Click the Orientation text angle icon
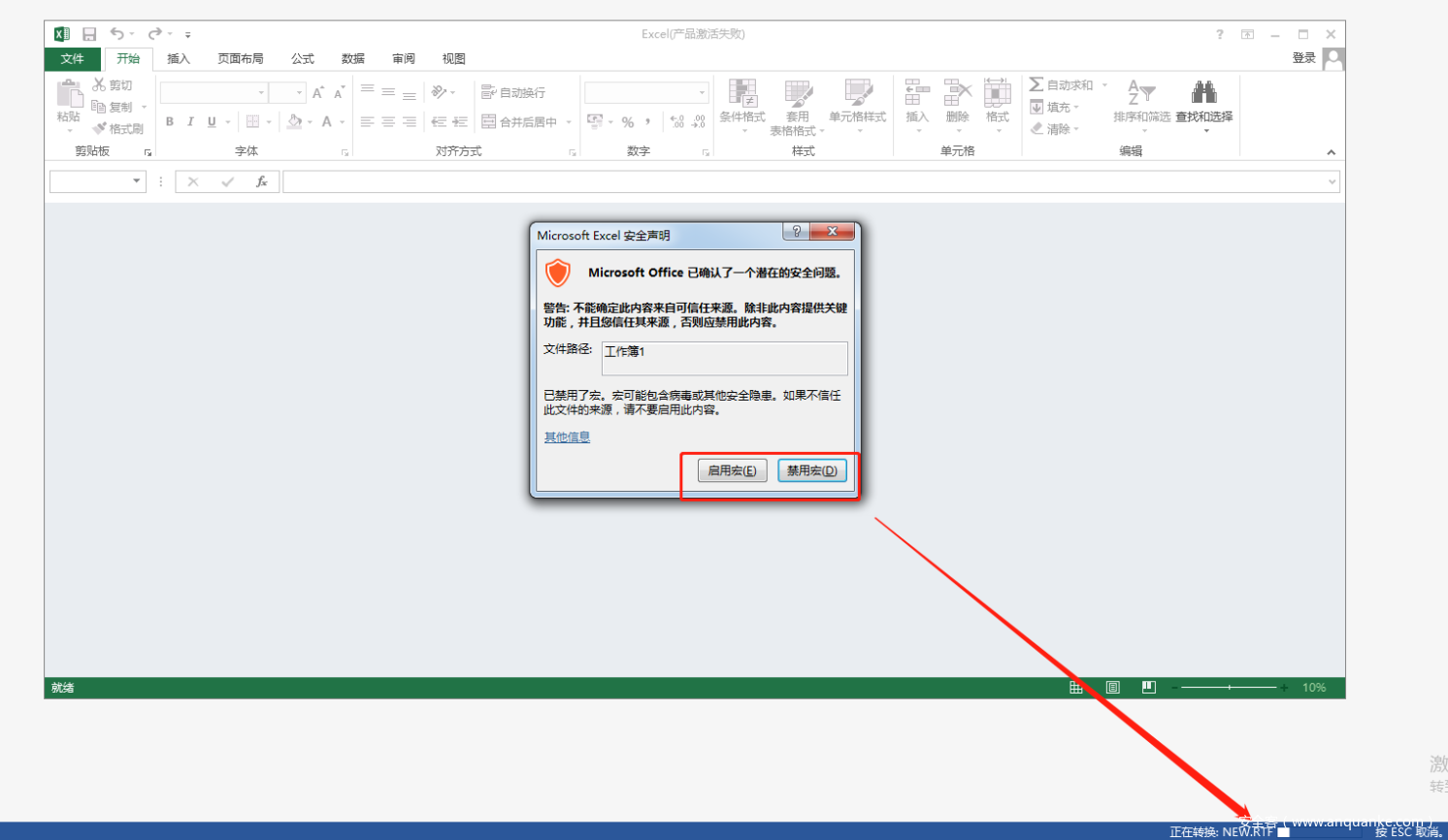The width and height of the screenshot is (1448, 840). 440,92
